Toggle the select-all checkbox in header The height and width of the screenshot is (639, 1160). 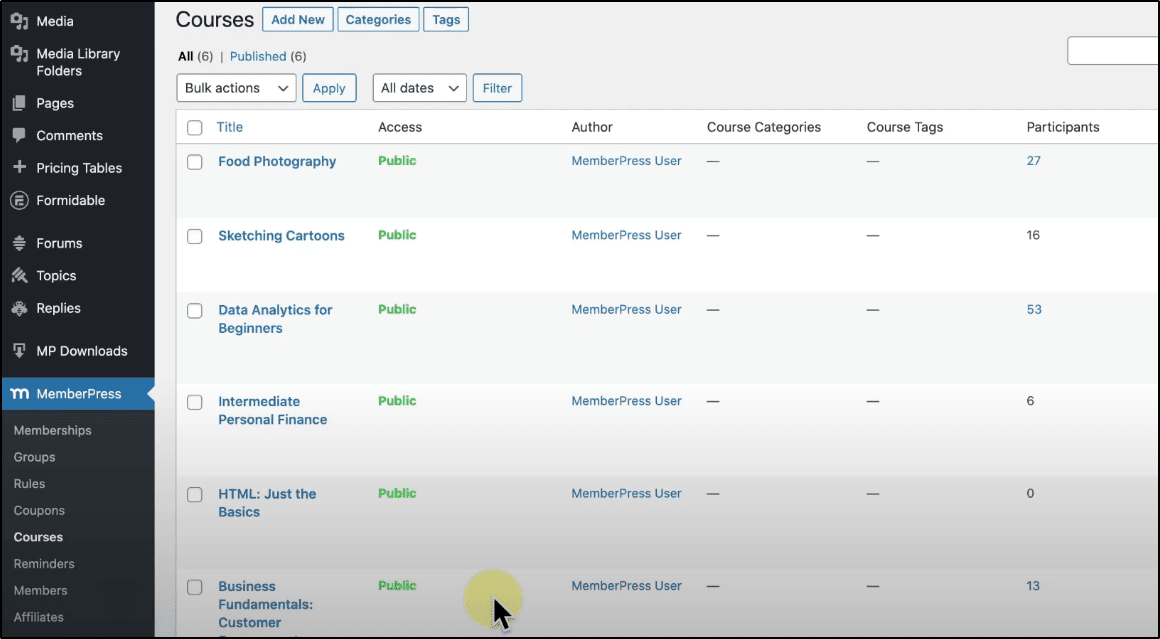pos(194,128)
